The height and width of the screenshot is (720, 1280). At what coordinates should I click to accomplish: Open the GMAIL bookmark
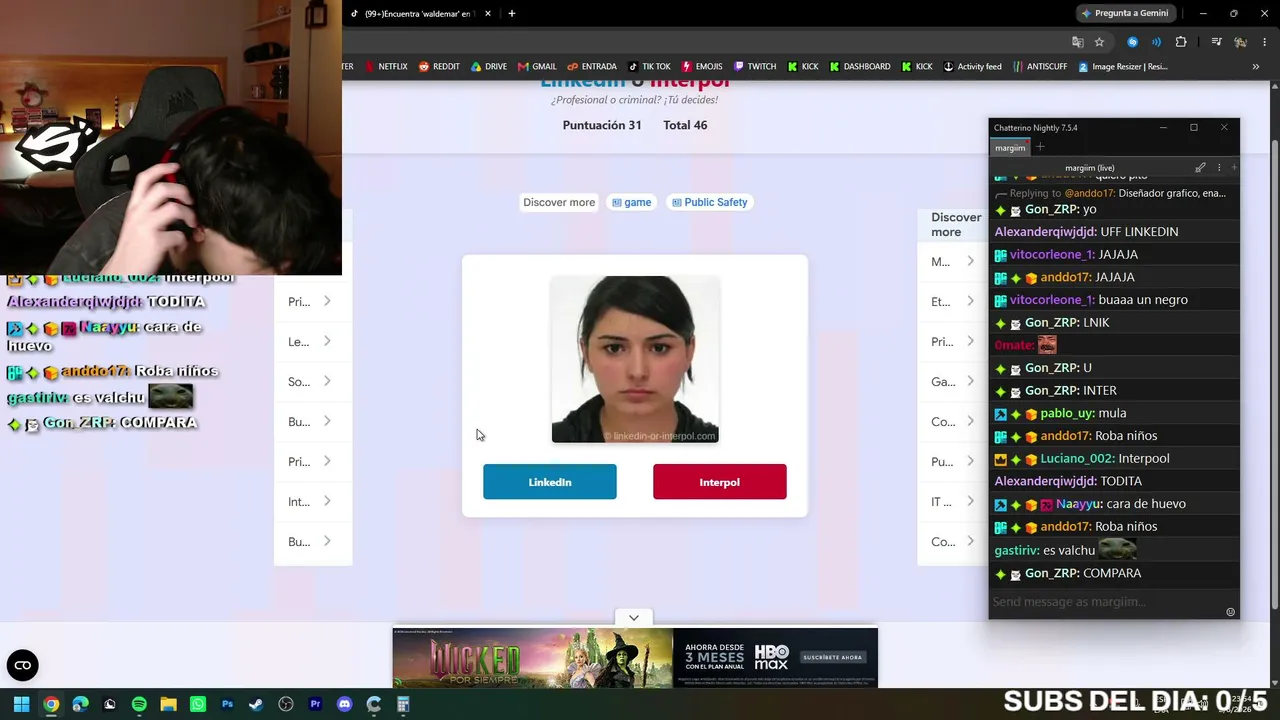pyautogui.click(x=537, y=67)
